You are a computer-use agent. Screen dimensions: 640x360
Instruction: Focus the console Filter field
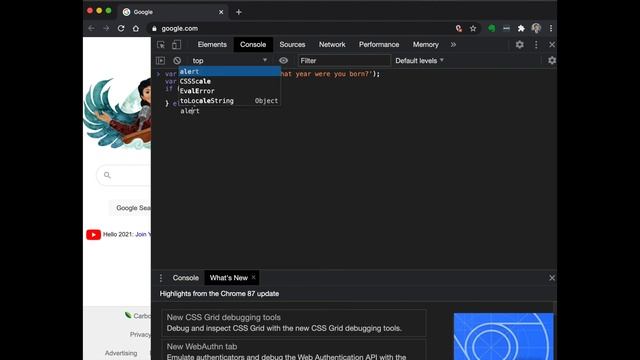pyautogui.click(x=344, y=60)
